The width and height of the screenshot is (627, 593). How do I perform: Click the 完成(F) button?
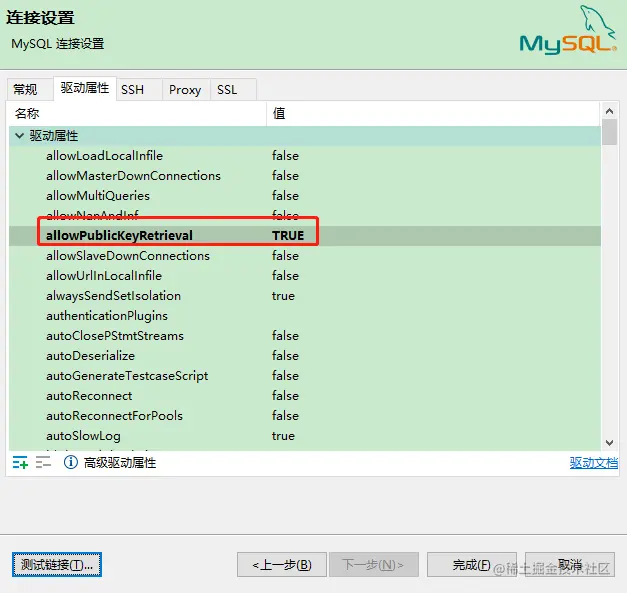(471, 565)
